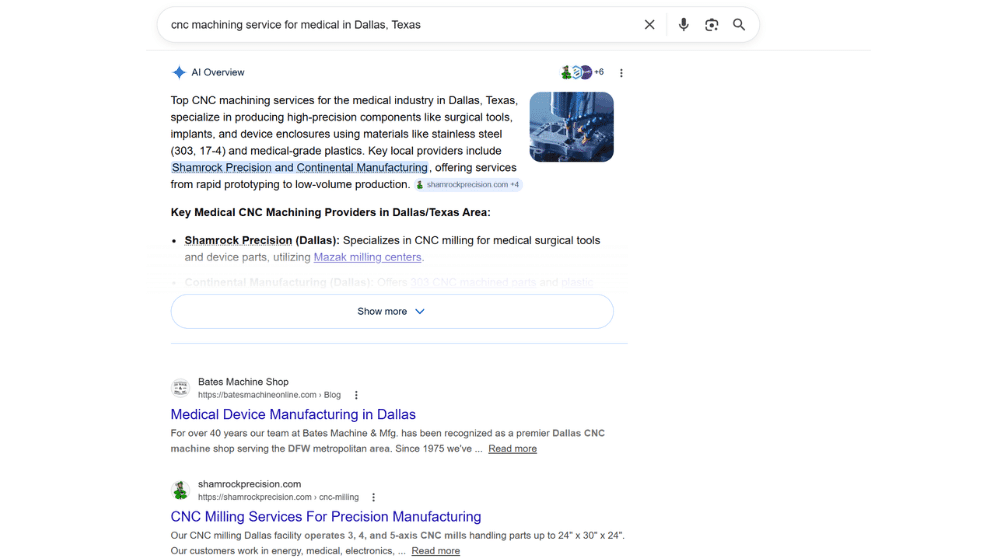Screen dimensions: 1000x558
Task: Open Google Lens image search icon
Action: 711,25
